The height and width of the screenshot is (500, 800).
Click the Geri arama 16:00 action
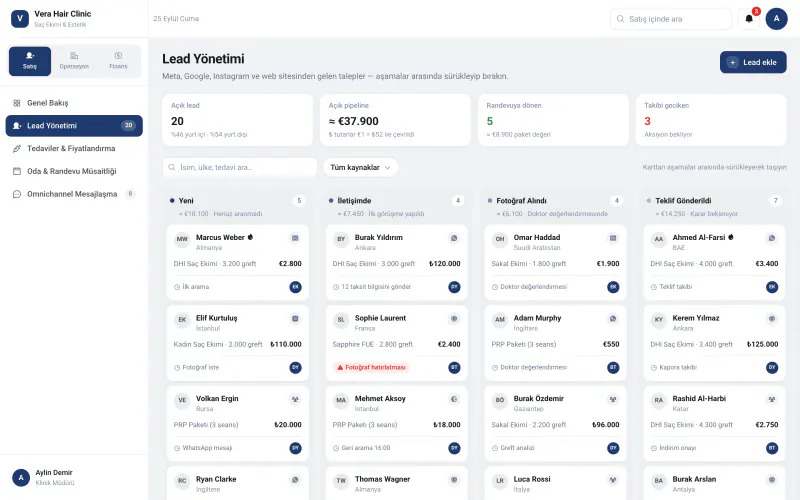[x=362, y=448]
